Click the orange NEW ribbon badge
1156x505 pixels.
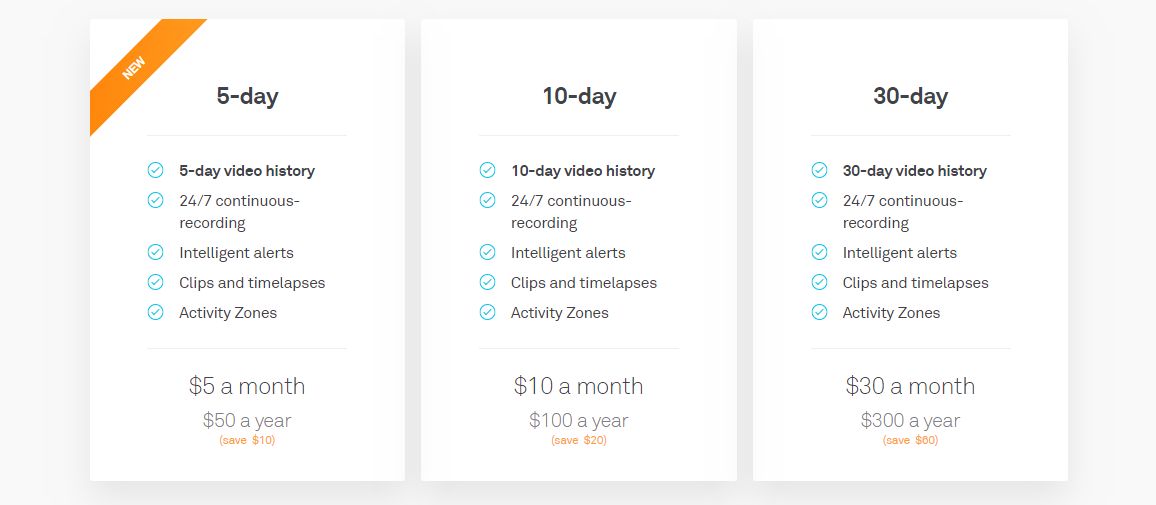click(x=135, y=68)
